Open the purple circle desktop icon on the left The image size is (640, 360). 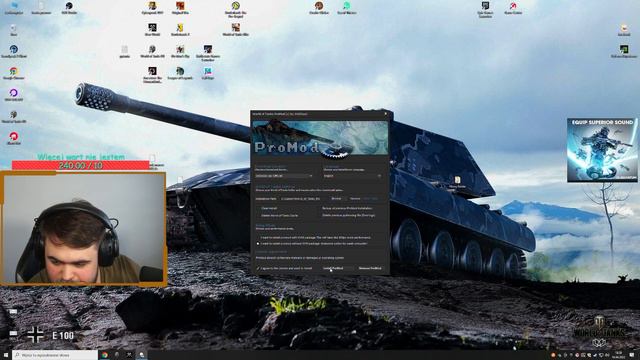[13, 95]
